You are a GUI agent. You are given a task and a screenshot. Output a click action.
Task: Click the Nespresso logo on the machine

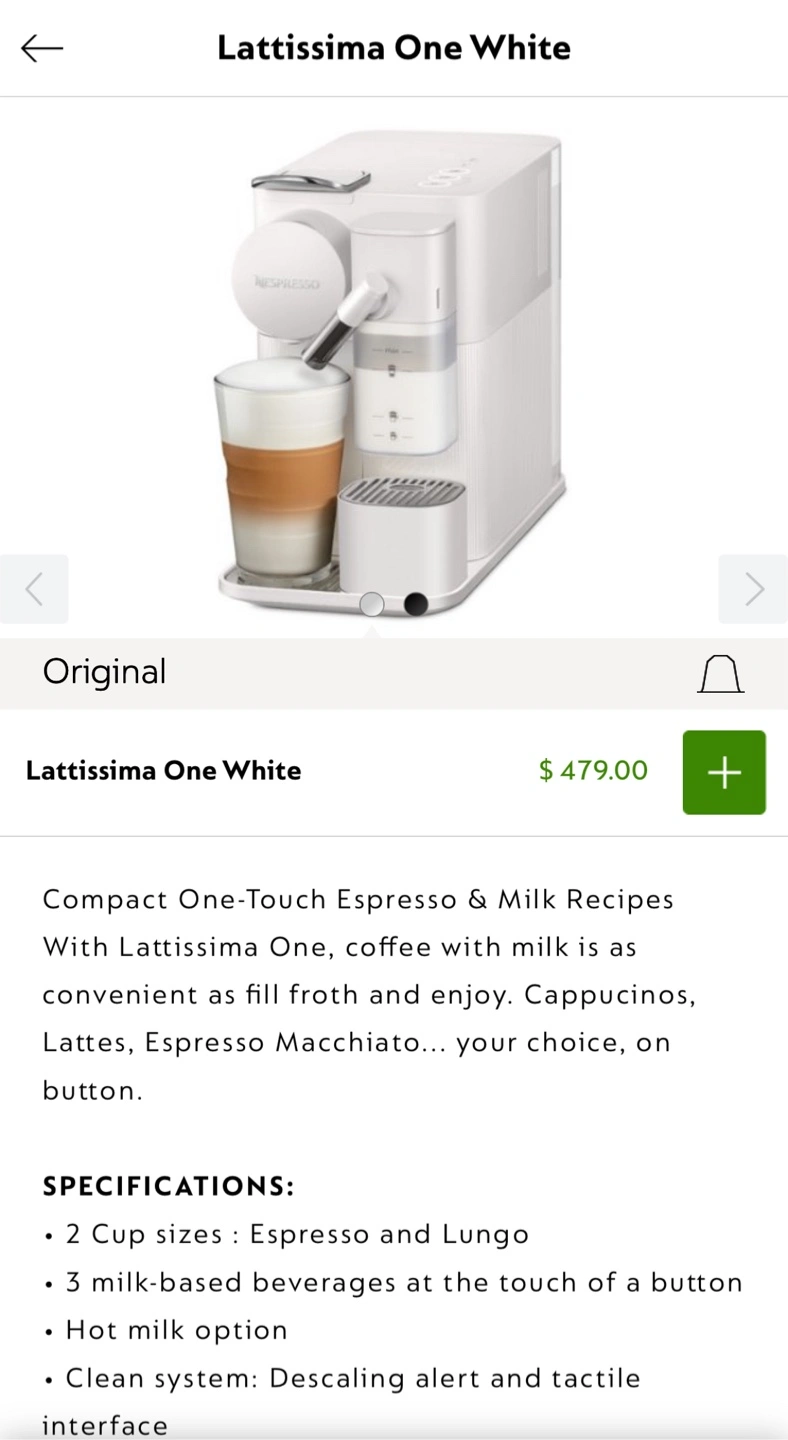pos(287,283)
